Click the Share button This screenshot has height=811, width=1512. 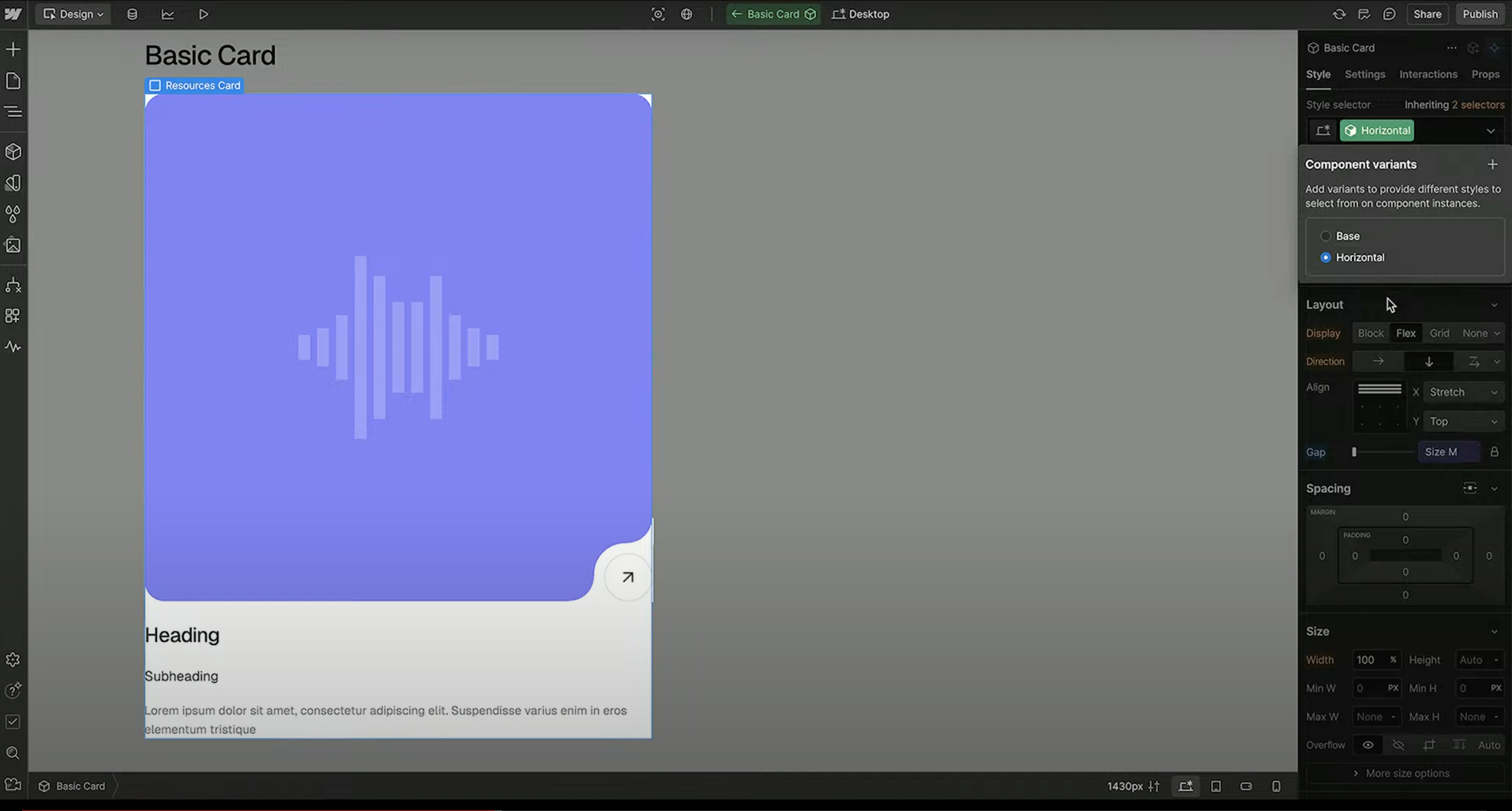tap(1427, 14)
